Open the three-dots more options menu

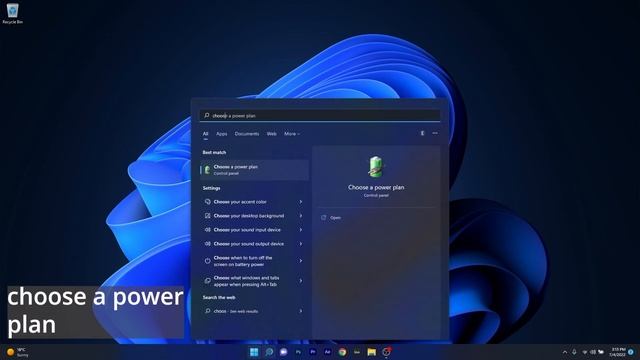[435, 133]
